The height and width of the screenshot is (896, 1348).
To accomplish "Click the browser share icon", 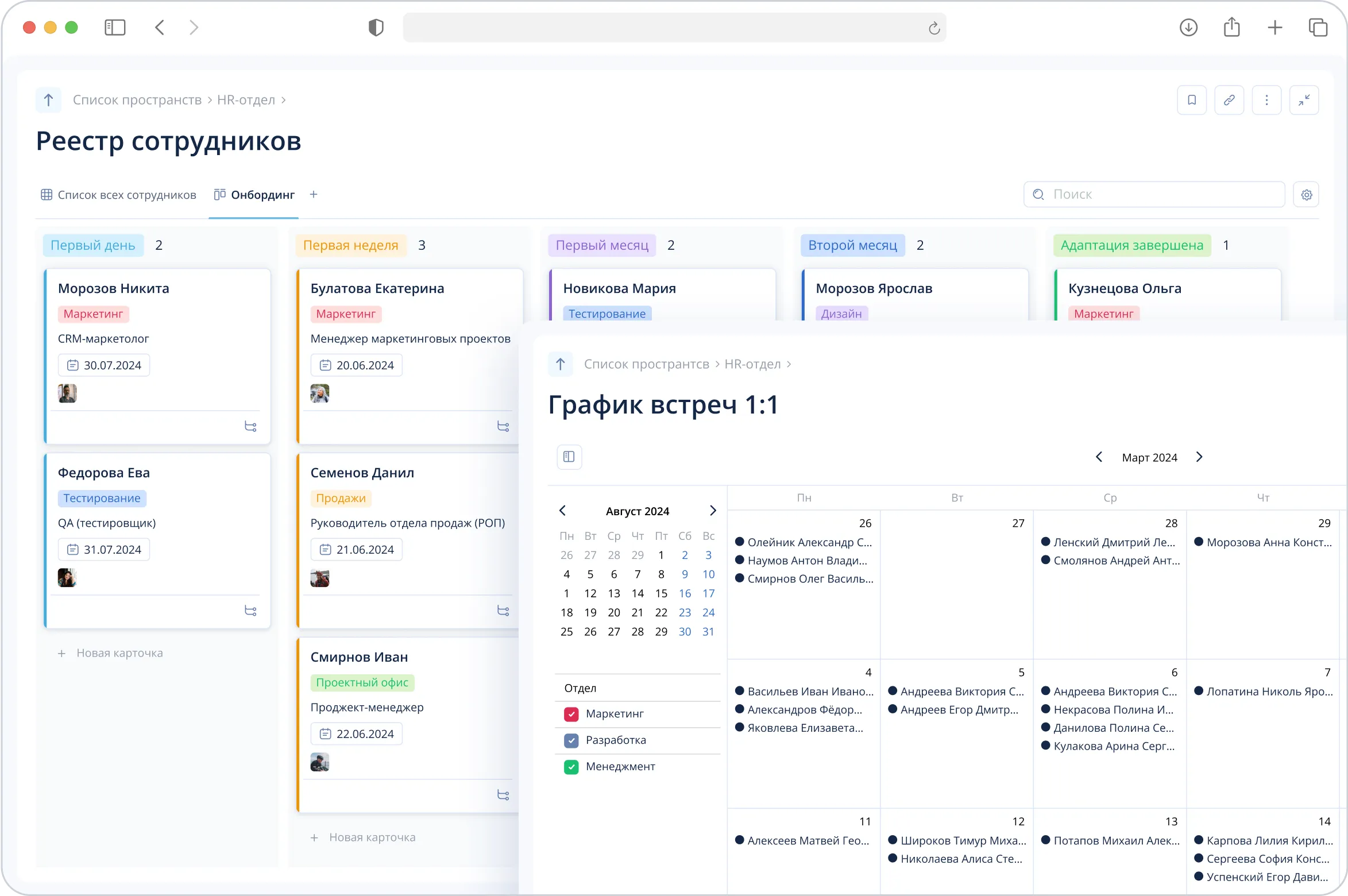I will 1231,27.
